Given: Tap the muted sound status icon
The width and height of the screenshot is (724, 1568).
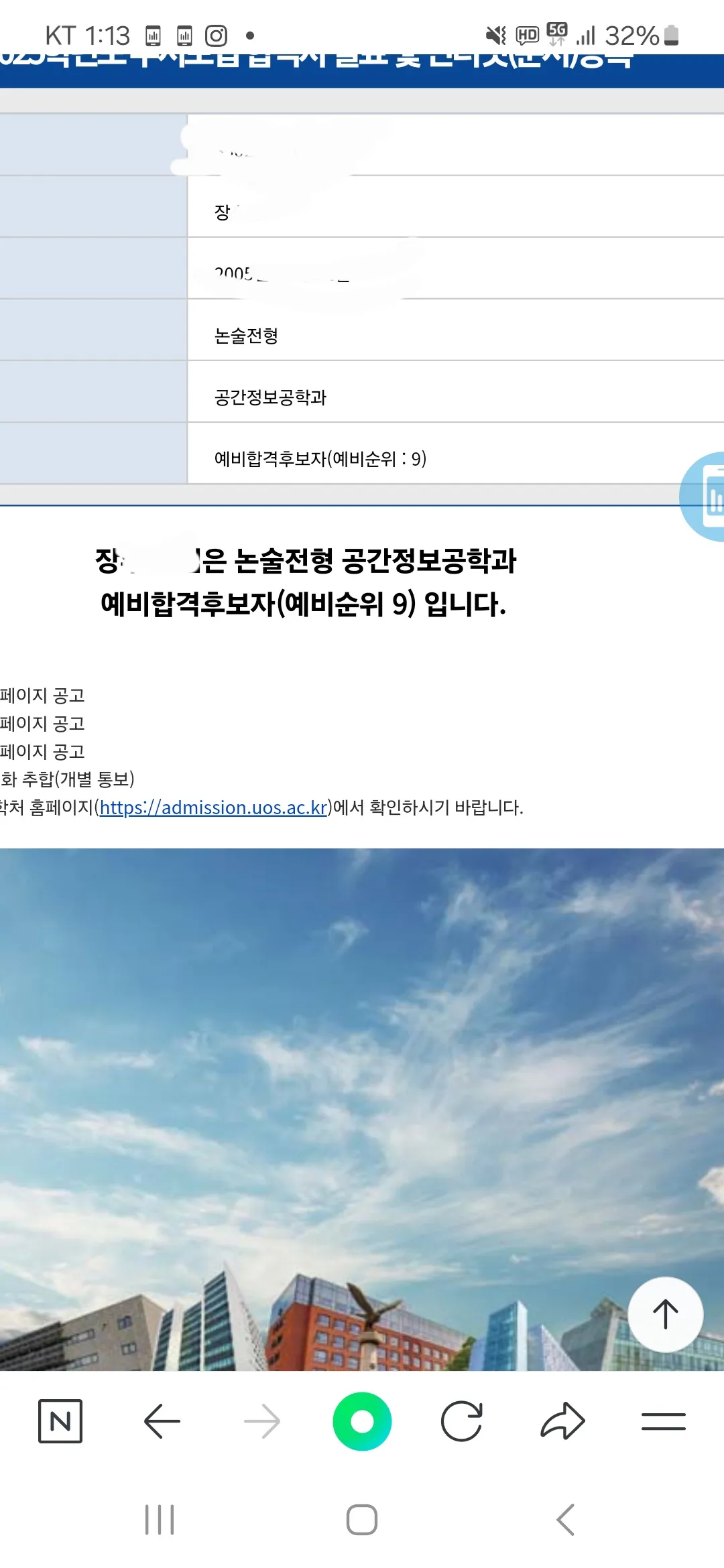Looking at the screenshot, I should 496,36.
